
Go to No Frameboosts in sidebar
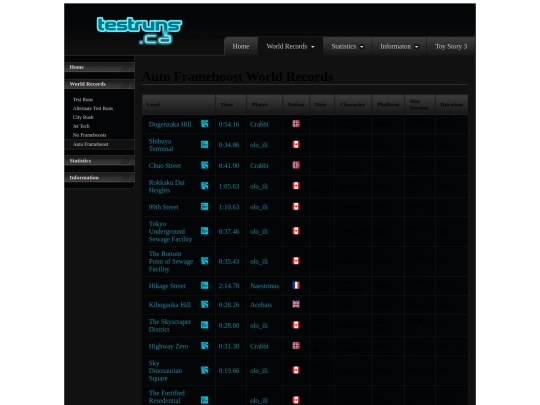pyautogui.click(x=90, y=135)
